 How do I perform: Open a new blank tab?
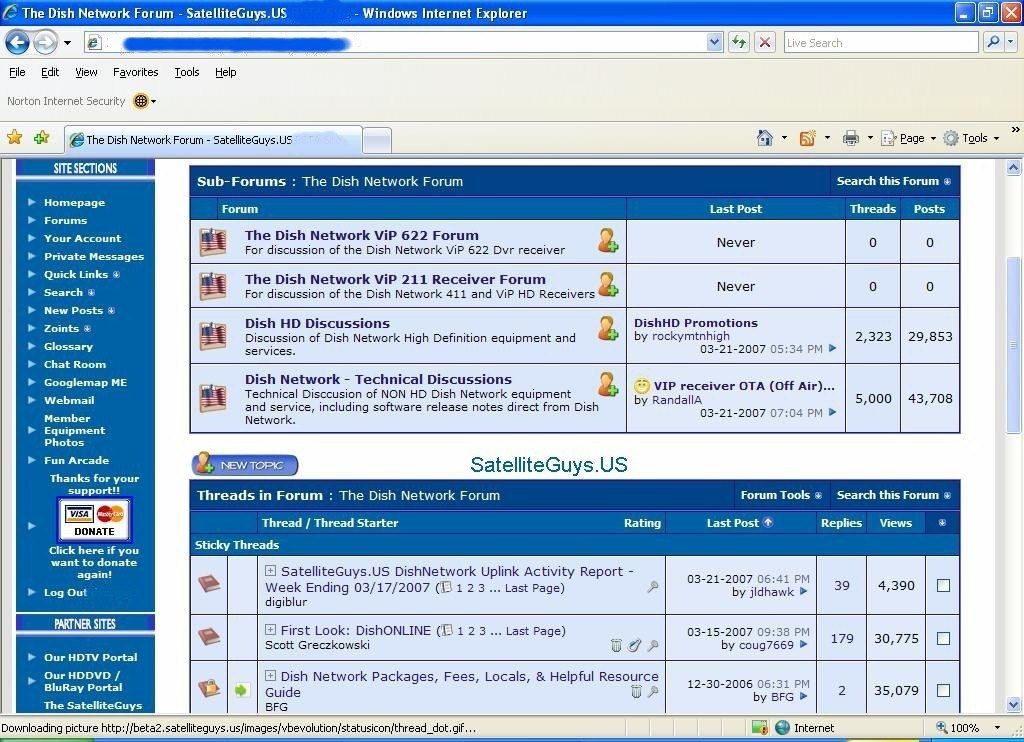tap(377, 140)
